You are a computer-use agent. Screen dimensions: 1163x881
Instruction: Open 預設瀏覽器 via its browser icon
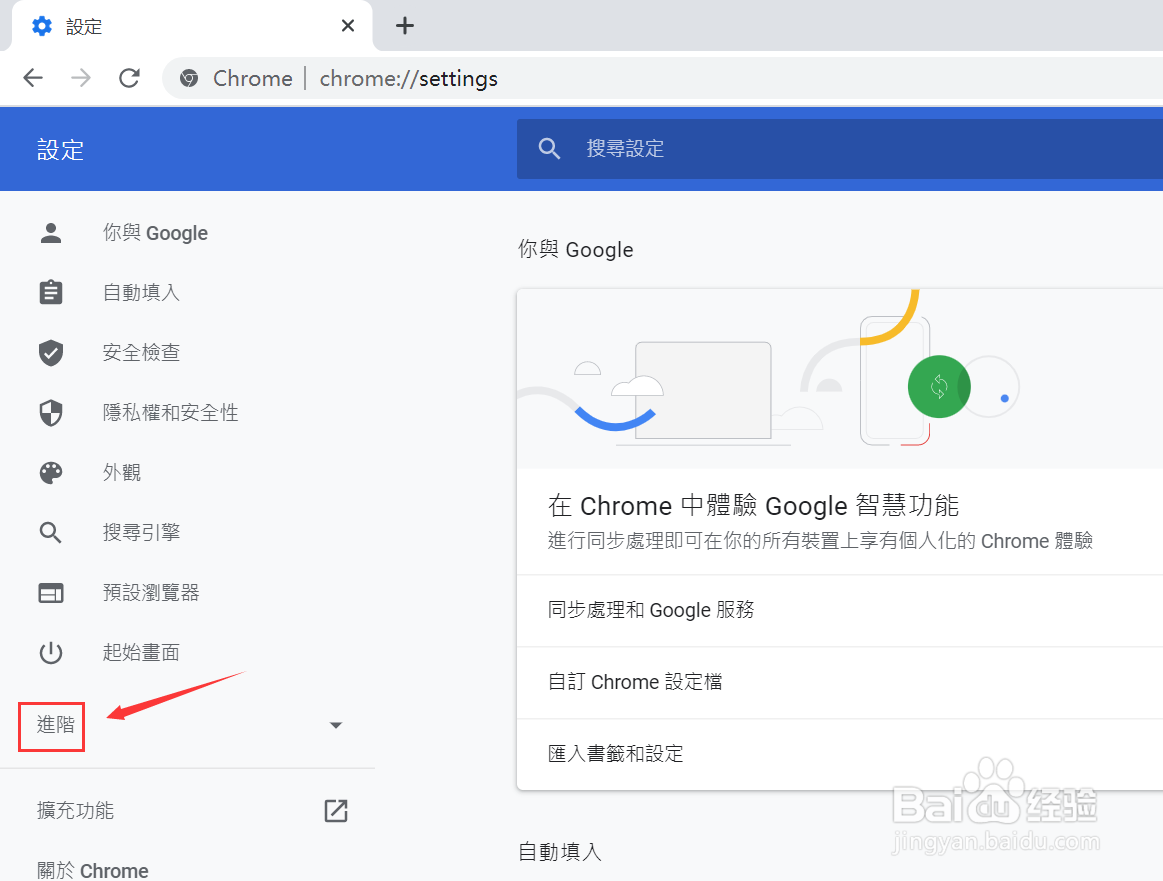pos(51,592)
